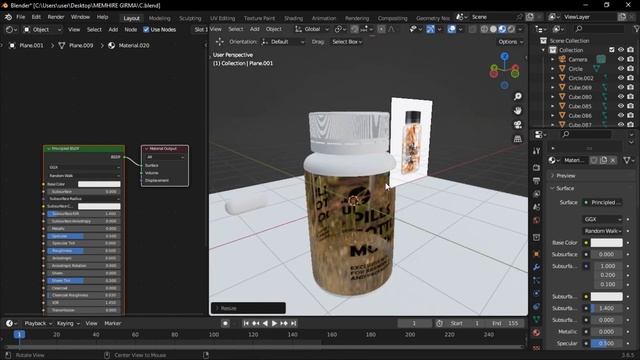Click the Marker menu in timeline
This screenshot has height=360, width=640.
pyautogui.click(x=113, y=323)
